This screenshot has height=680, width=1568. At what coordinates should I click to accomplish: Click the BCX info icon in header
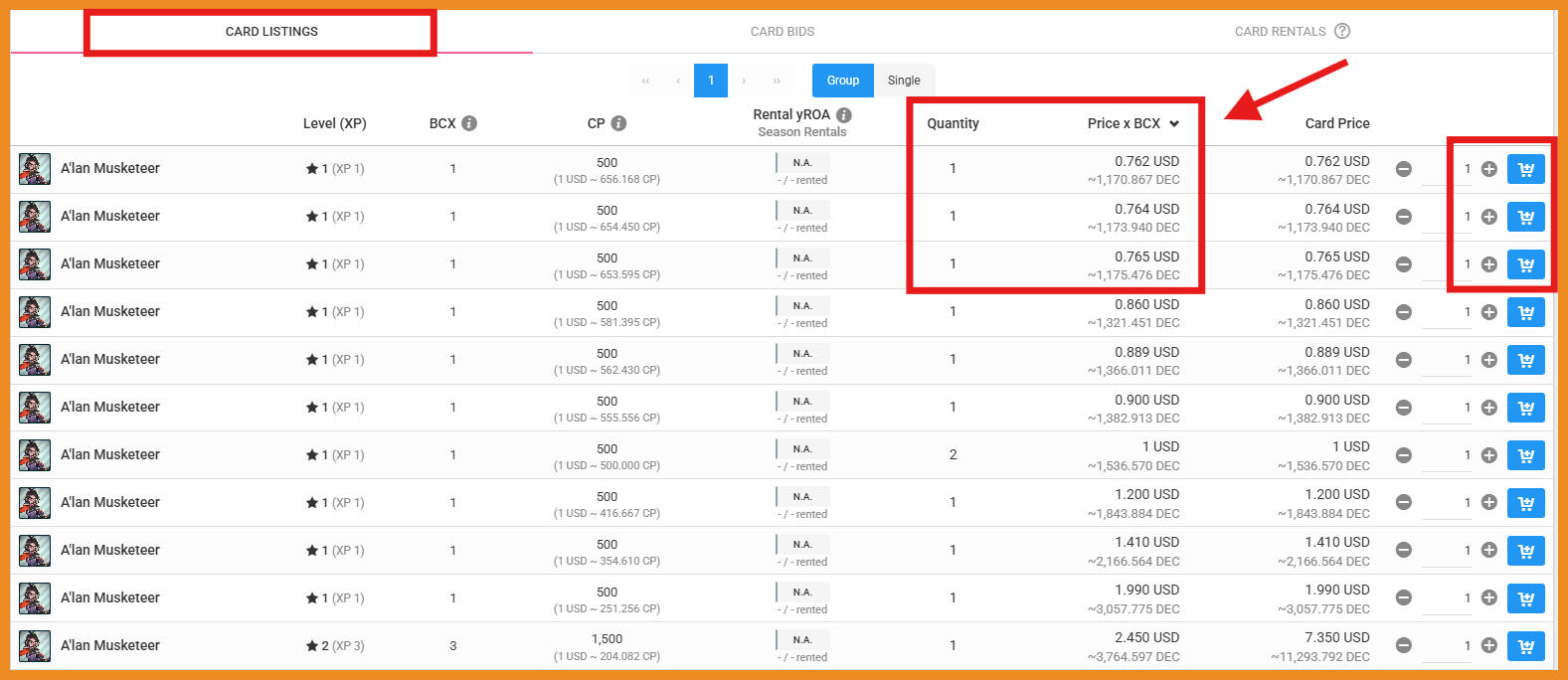click(469, 123)
